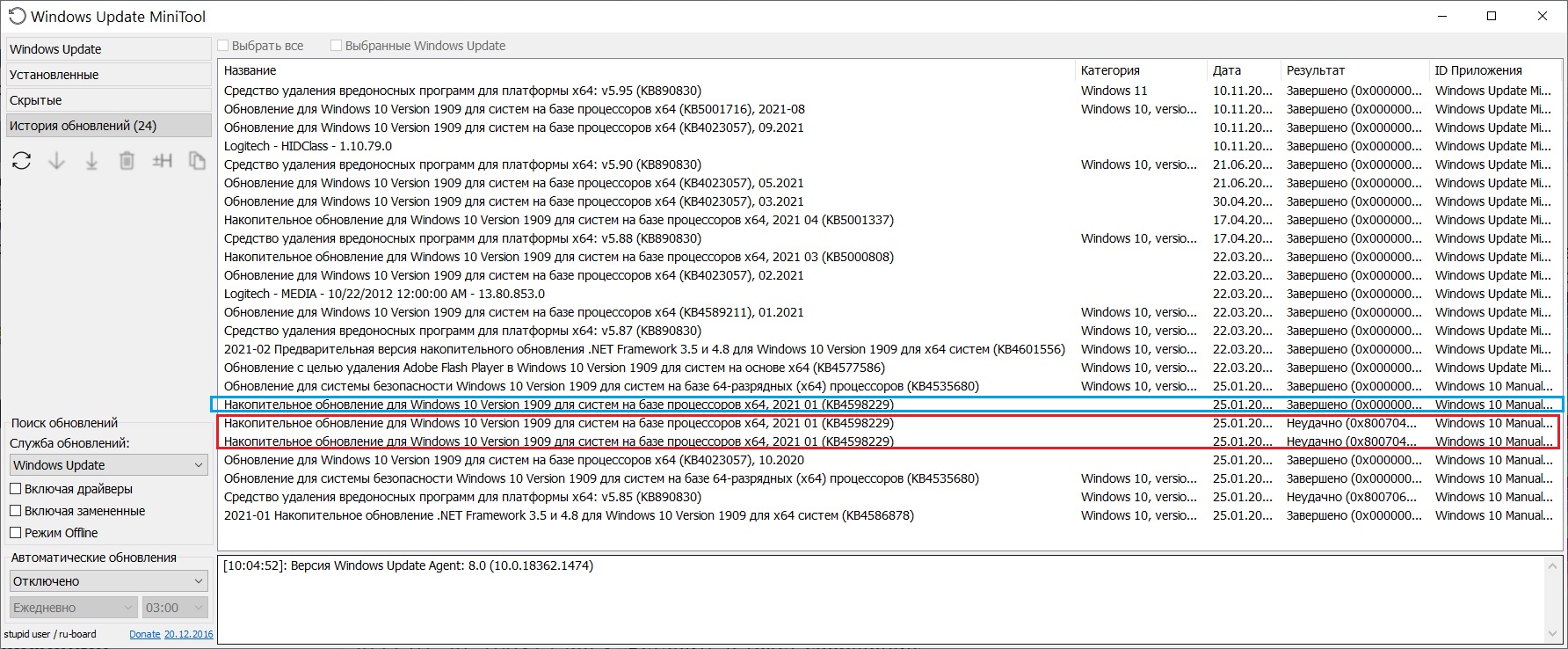1568x649 pixels.
Task: Open the '03:00' time dropdown
Action: point(175,608)
